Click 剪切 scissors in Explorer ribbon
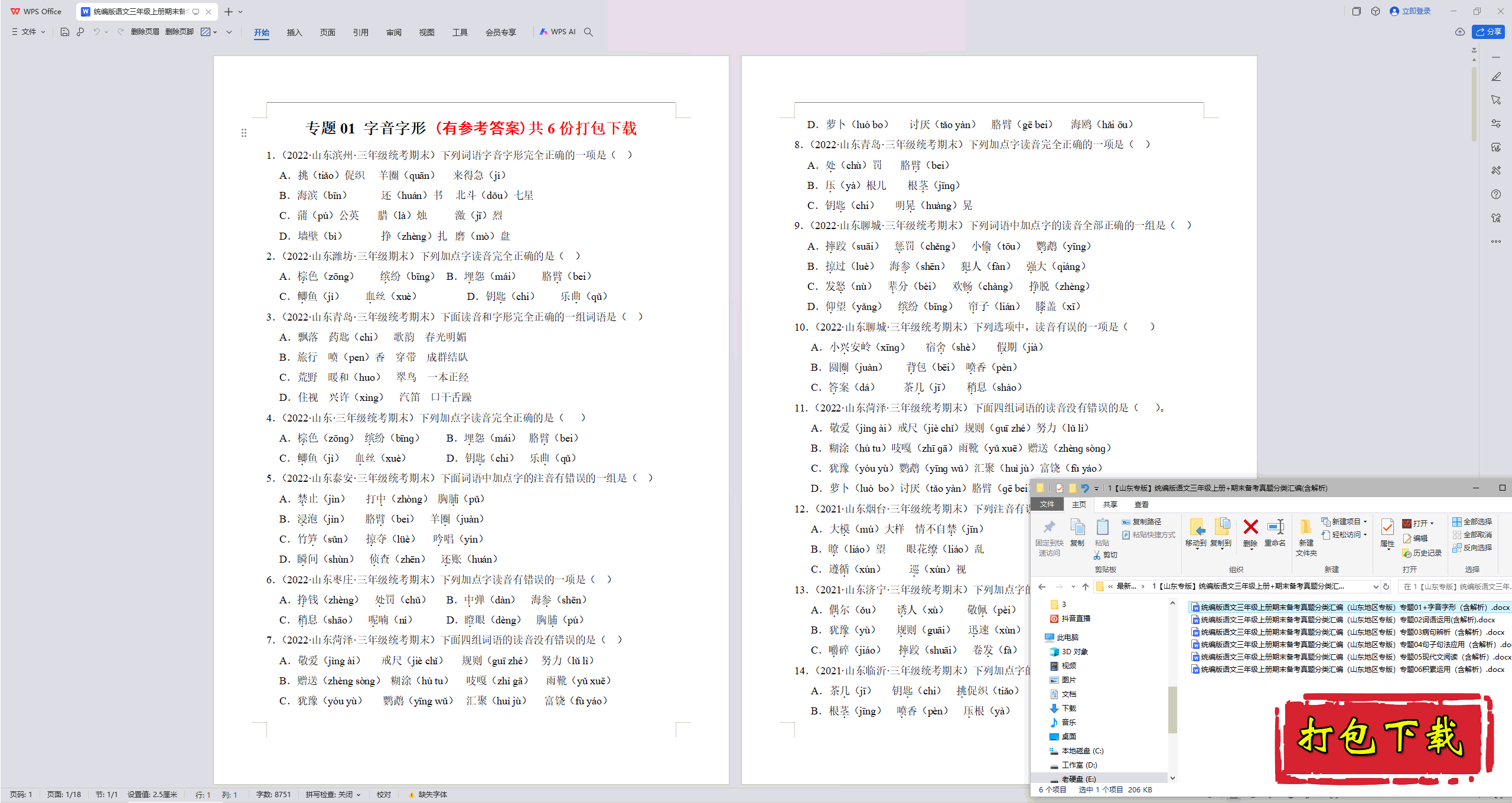 (x=1106, y=555)
